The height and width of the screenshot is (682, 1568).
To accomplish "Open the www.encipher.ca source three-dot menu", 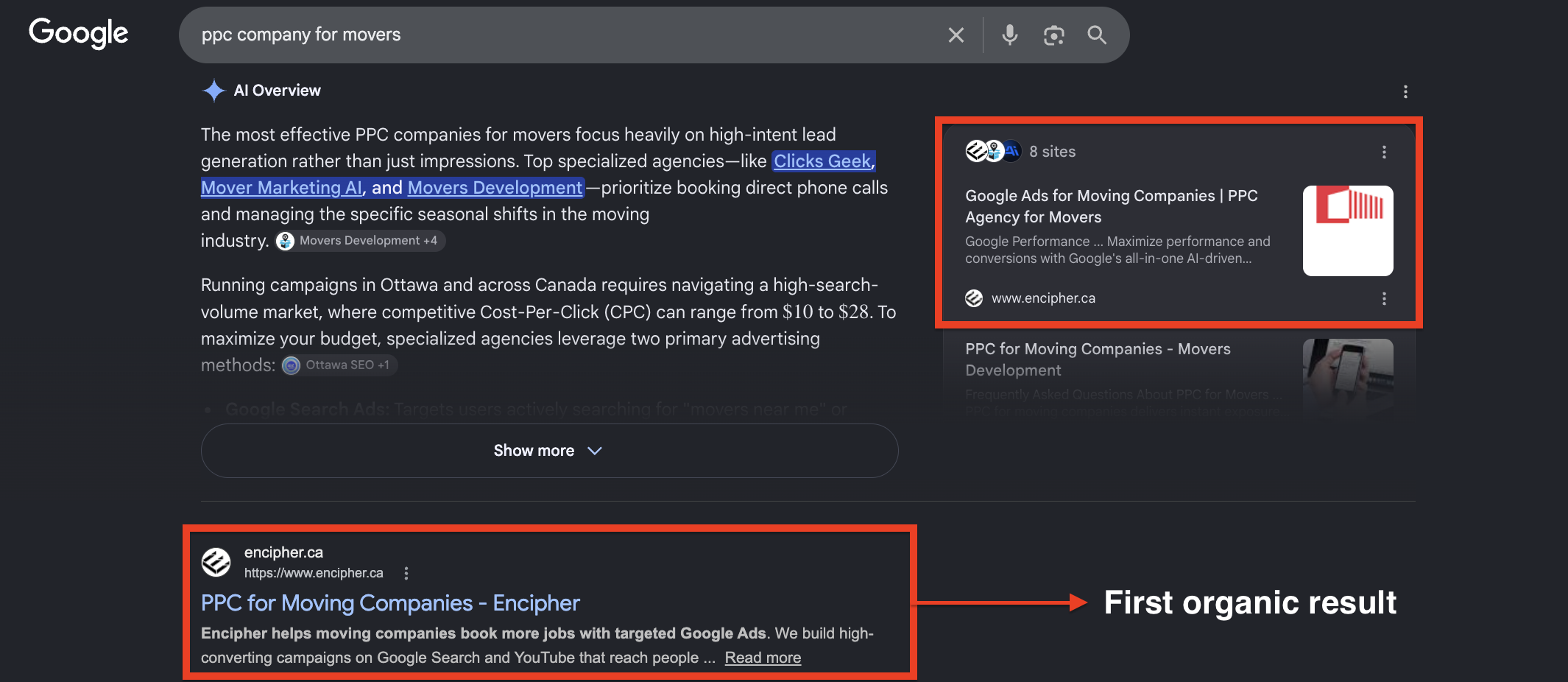I will [1384, 298].
